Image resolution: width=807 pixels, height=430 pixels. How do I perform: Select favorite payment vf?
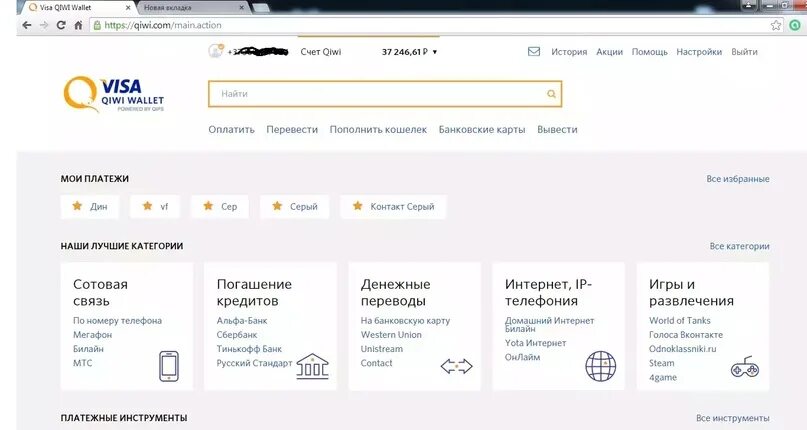pos(155,207)
